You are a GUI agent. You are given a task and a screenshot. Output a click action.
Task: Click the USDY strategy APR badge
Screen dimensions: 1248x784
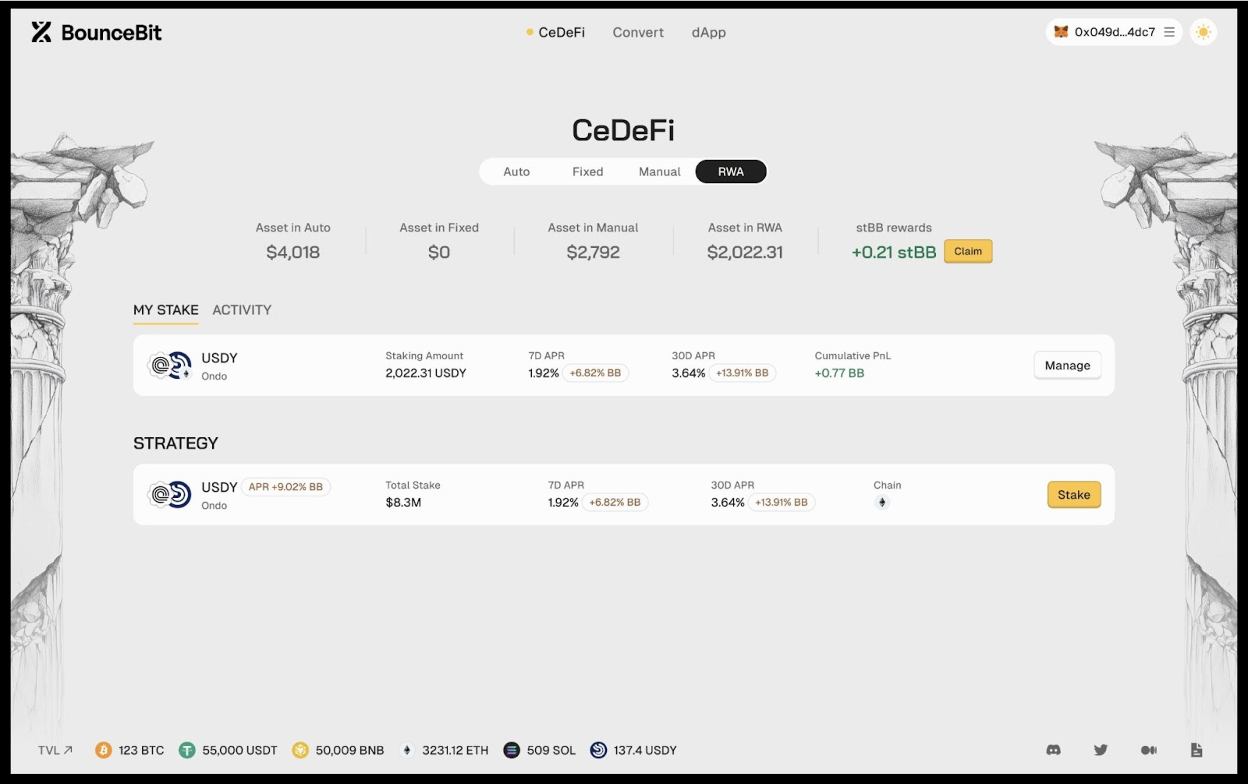point(286,487)
